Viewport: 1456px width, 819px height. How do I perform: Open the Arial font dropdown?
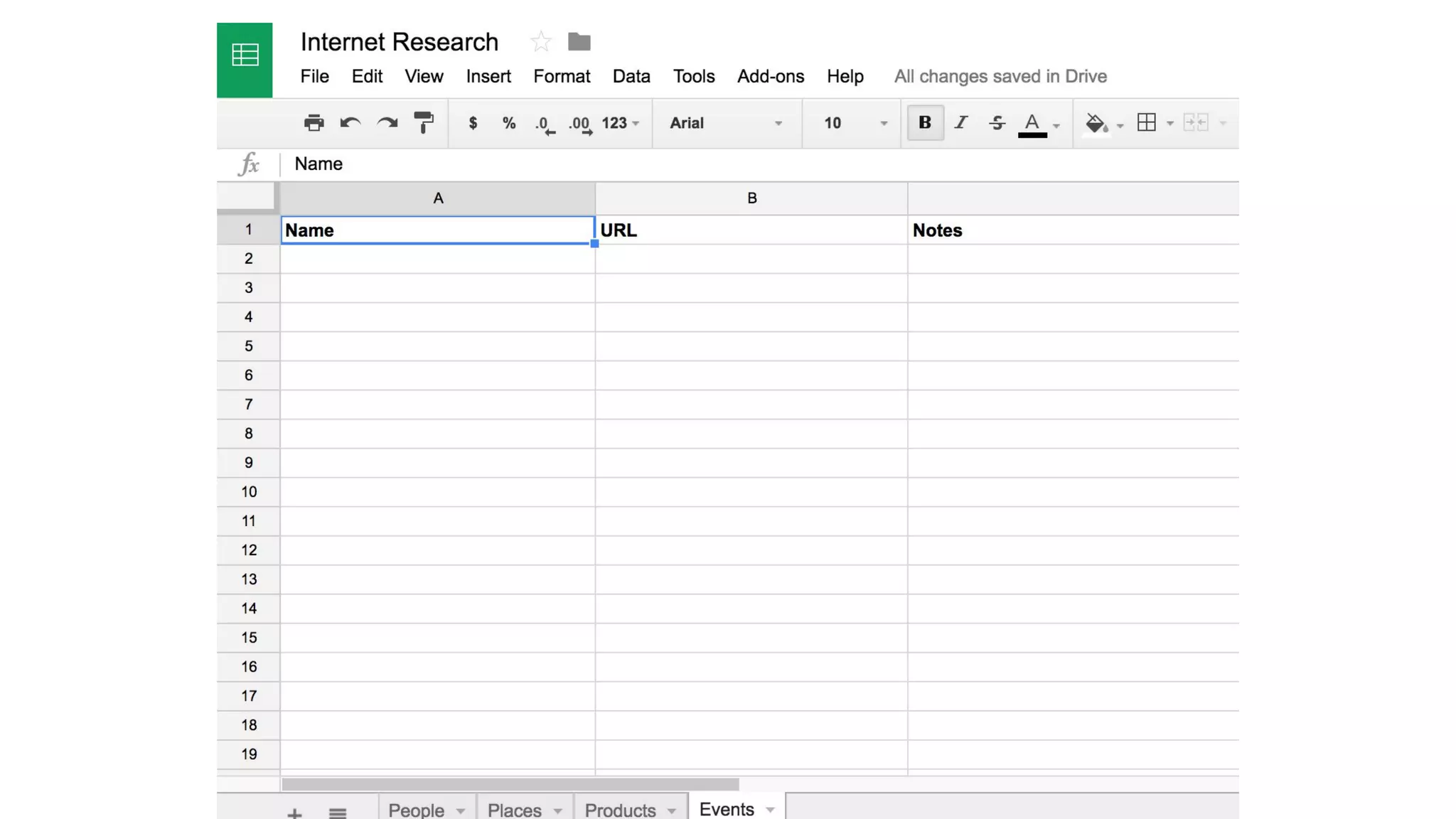coord(725,123)
